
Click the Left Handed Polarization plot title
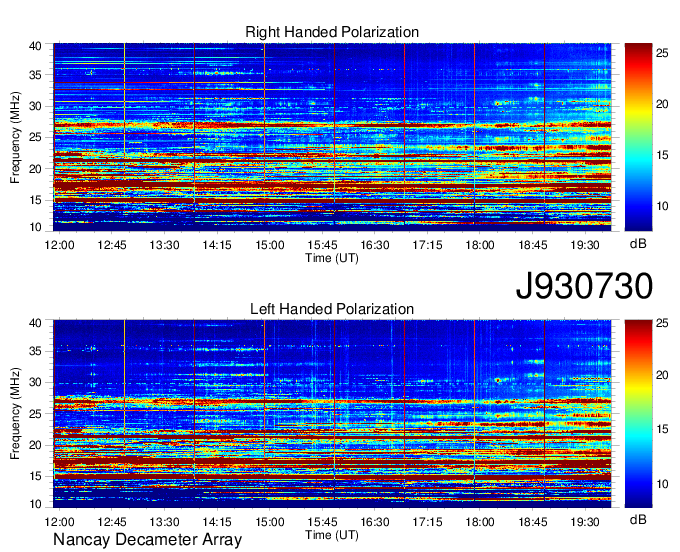(x=332, y=309)
